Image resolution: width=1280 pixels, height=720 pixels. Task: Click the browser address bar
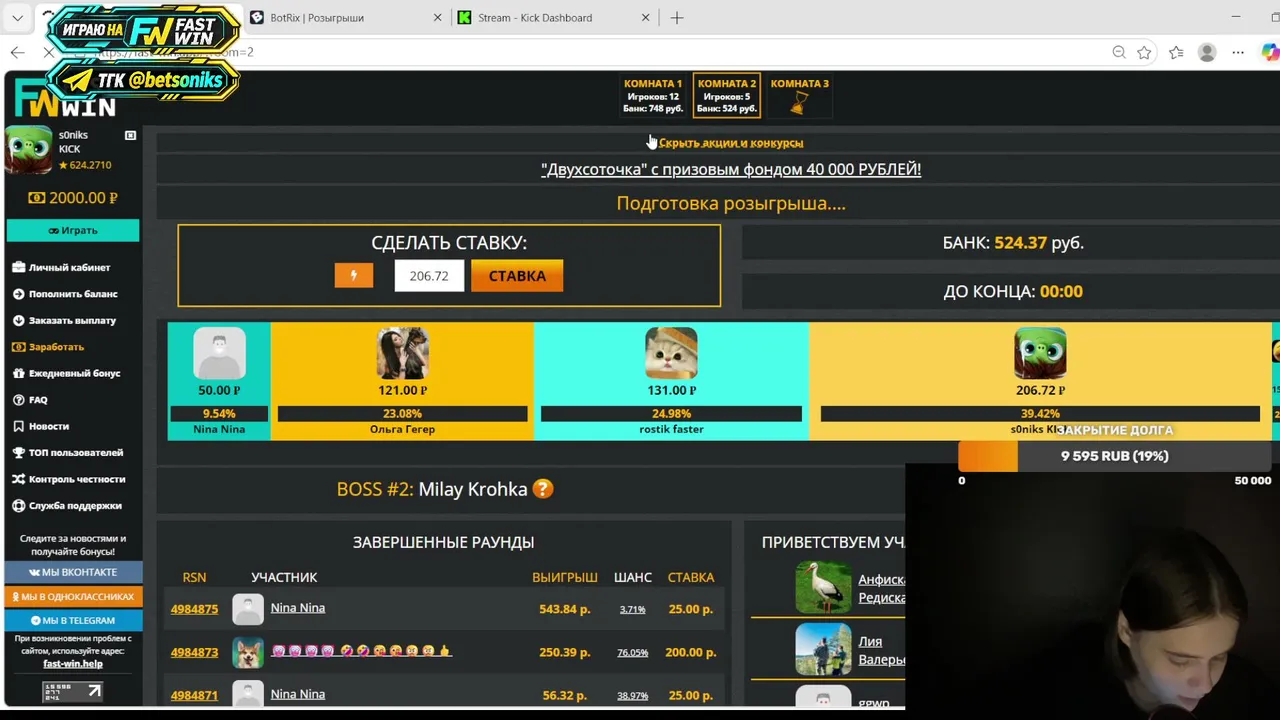click(600, 52)
